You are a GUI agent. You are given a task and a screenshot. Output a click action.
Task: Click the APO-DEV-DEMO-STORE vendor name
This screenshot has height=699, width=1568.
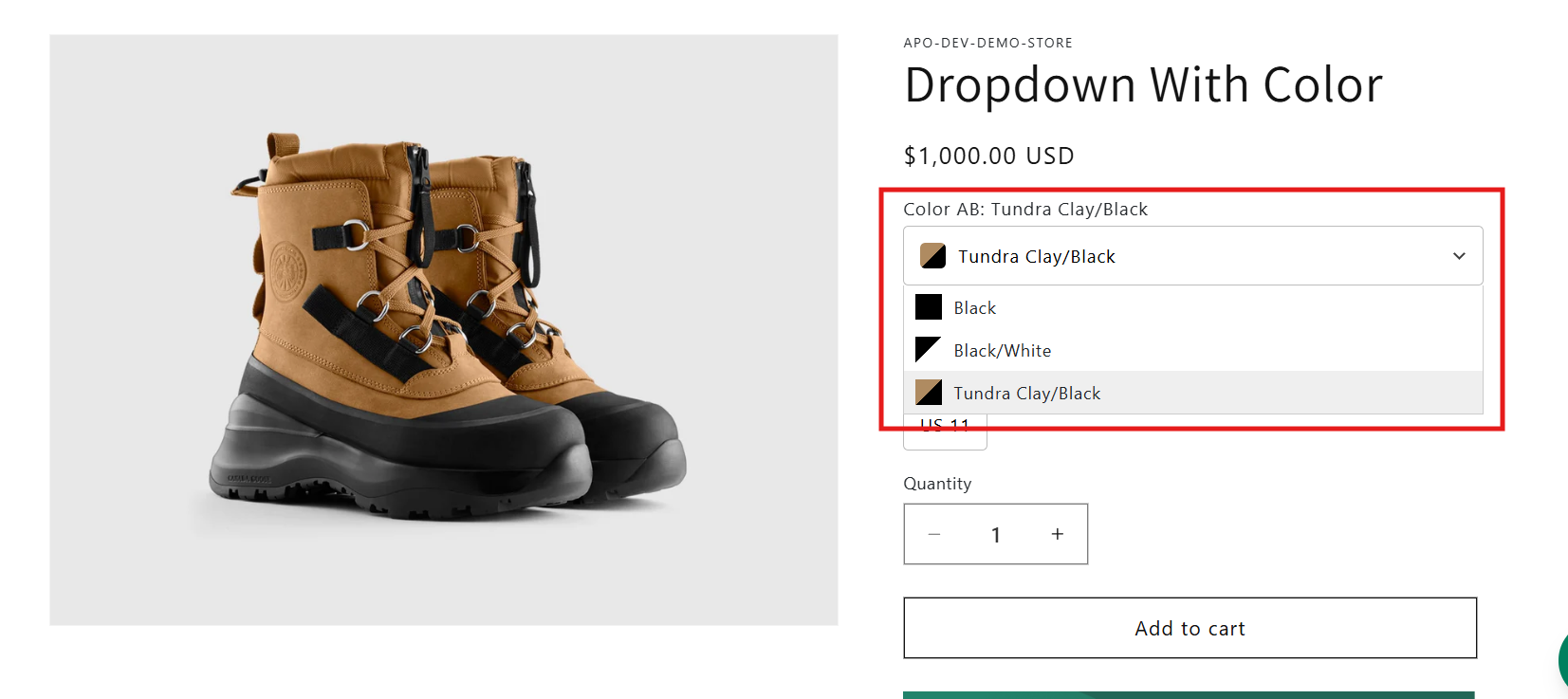pos(987,43)
